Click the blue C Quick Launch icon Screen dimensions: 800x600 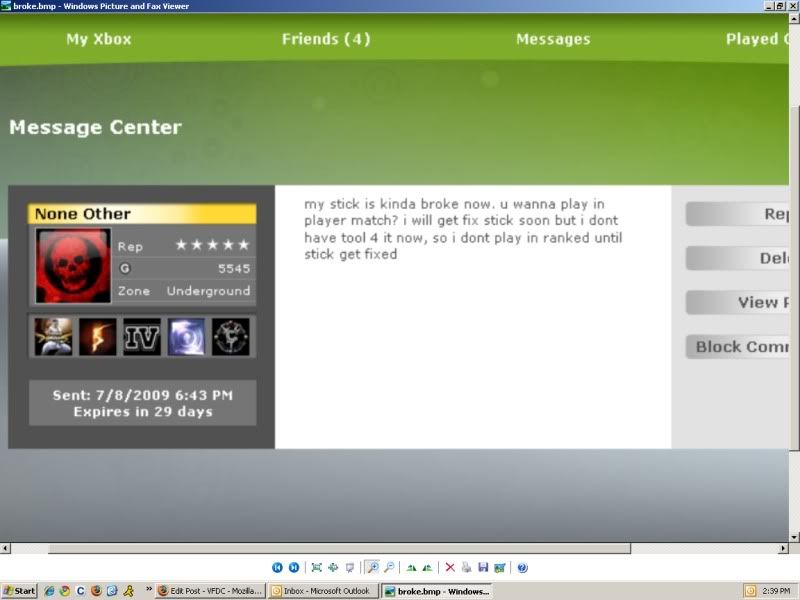(x=81, y=591)
